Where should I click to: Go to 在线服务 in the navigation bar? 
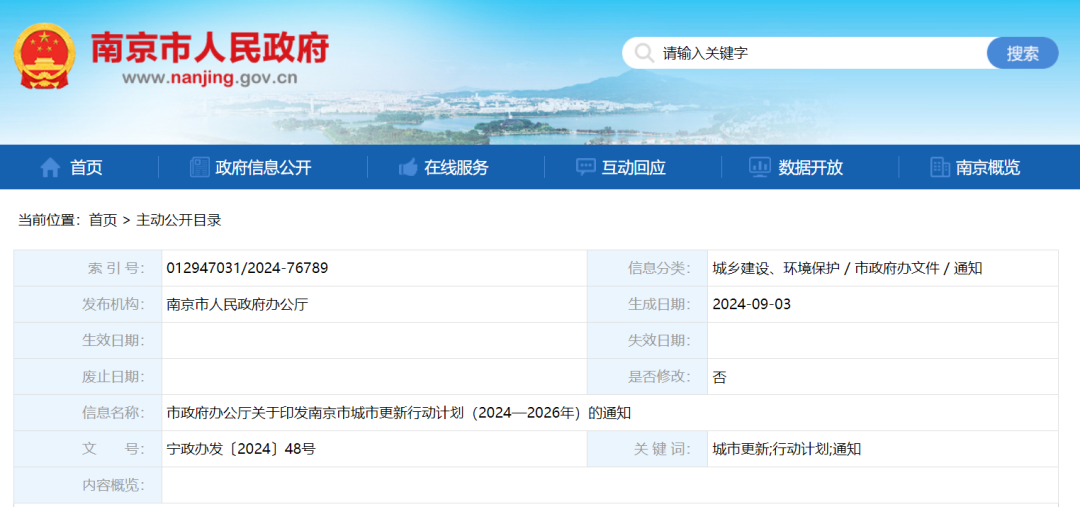coord(456,167)
